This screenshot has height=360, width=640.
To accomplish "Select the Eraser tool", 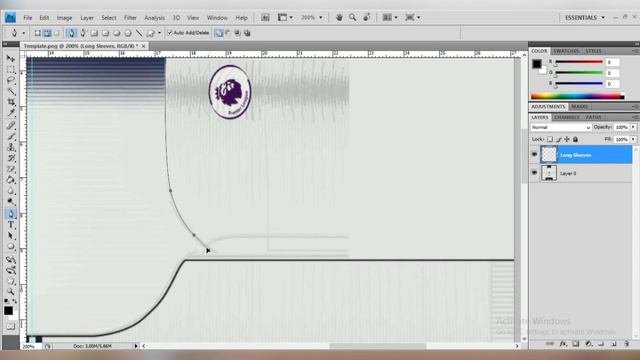I will click(x=11, y=169).
